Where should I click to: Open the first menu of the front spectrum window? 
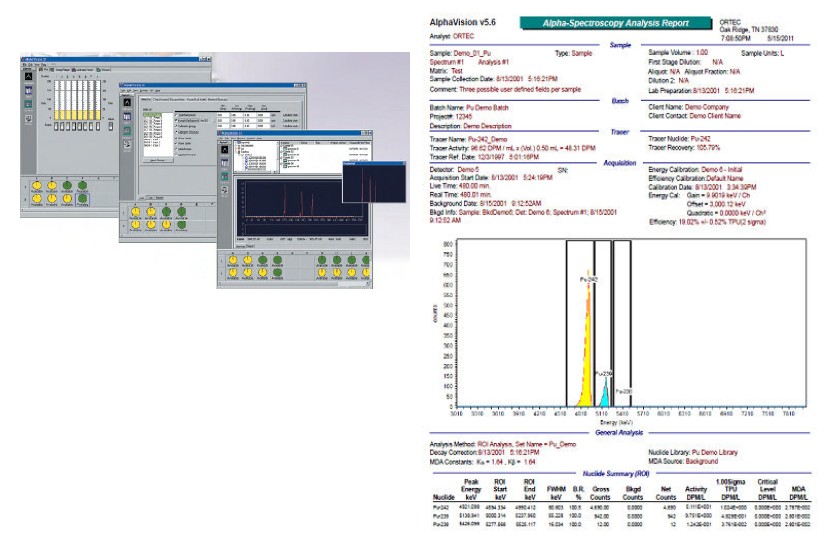[221, 138]
